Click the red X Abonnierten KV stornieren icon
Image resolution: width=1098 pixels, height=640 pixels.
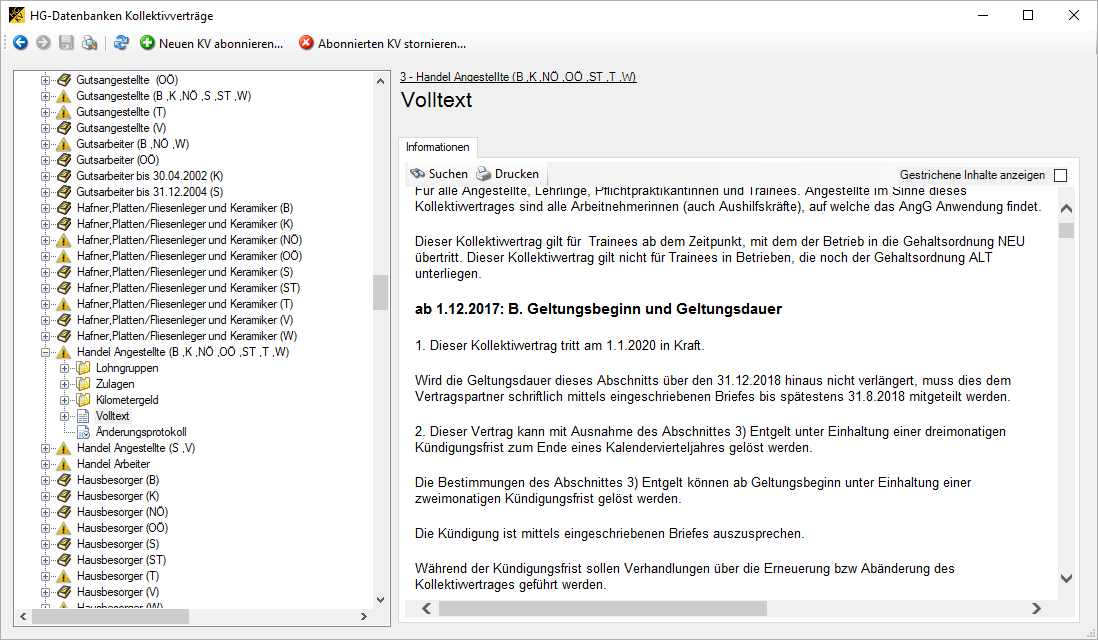coord(306,43)
